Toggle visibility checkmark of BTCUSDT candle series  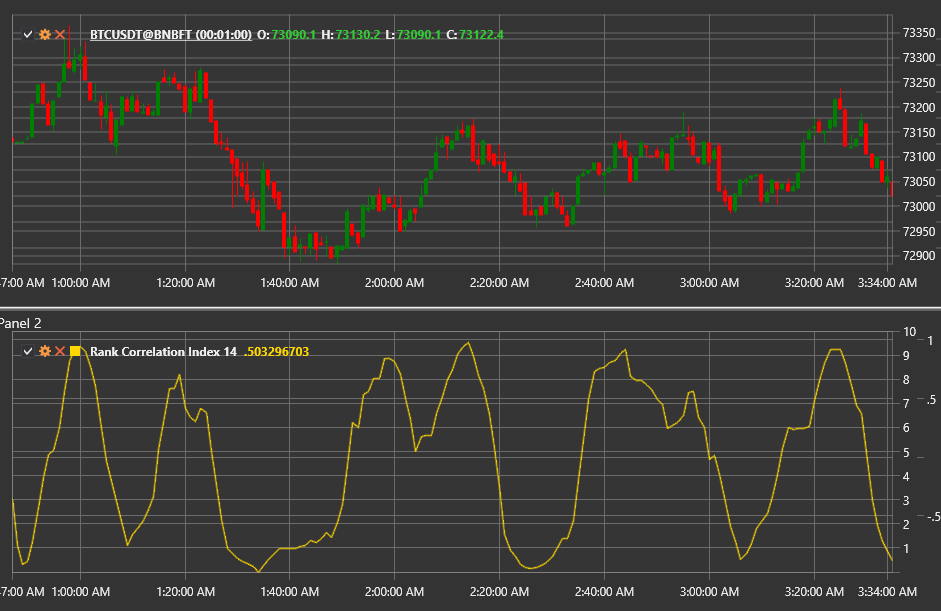tap(28, 35)
